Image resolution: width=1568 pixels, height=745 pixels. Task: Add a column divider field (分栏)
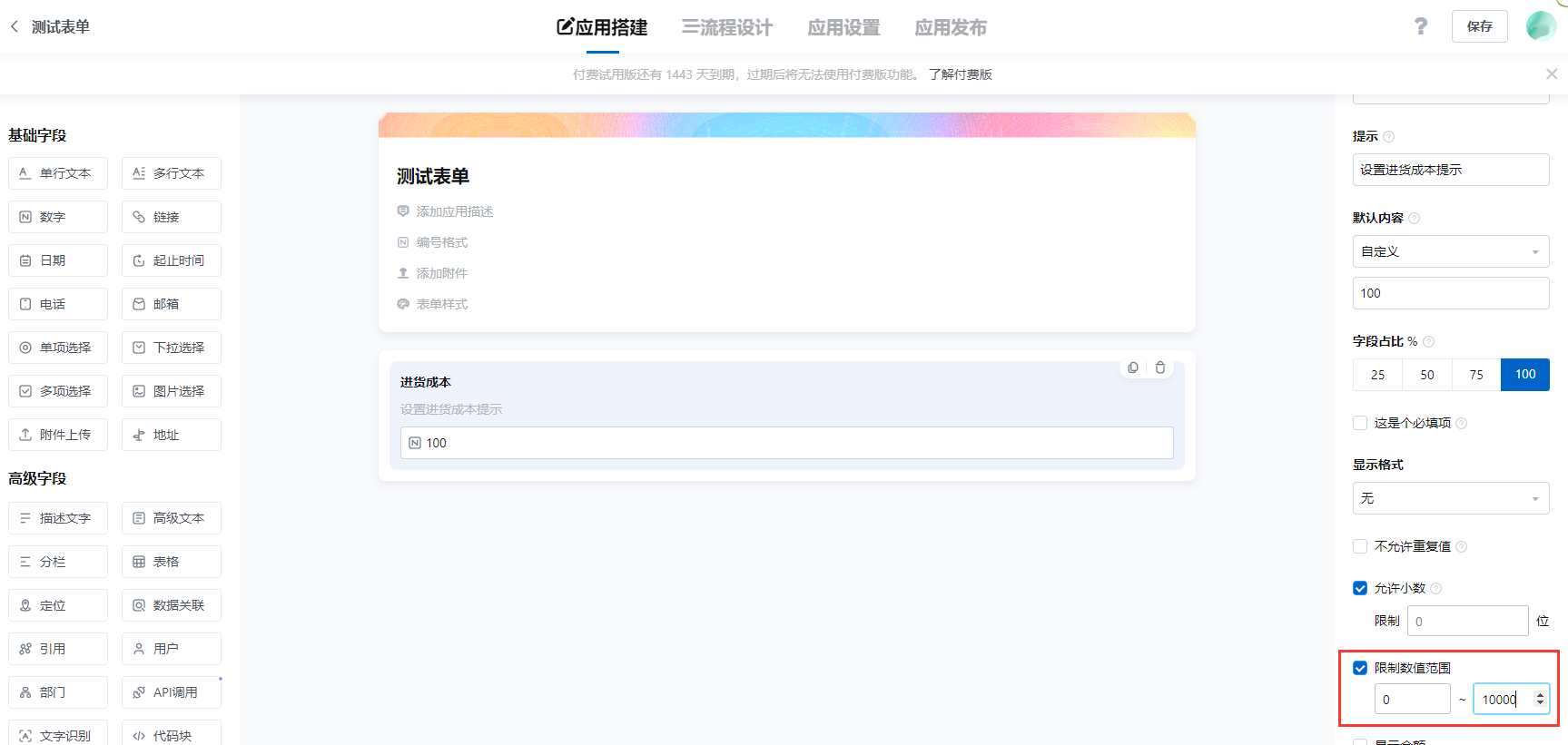pos(58,562)
